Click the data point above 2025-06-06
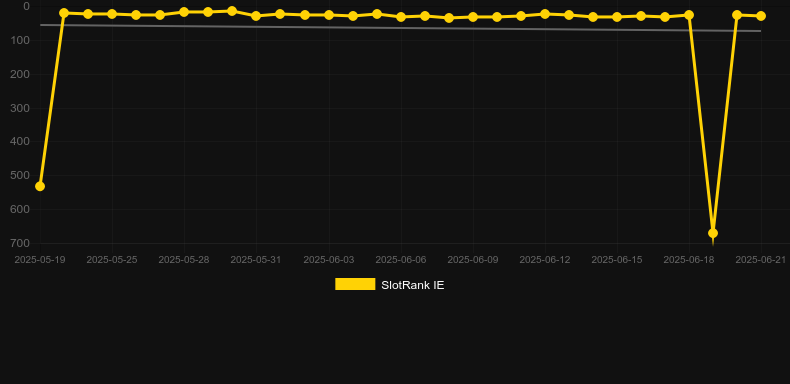Image resolution: width=790 pixels, height=384 pixels. point(401,17)
